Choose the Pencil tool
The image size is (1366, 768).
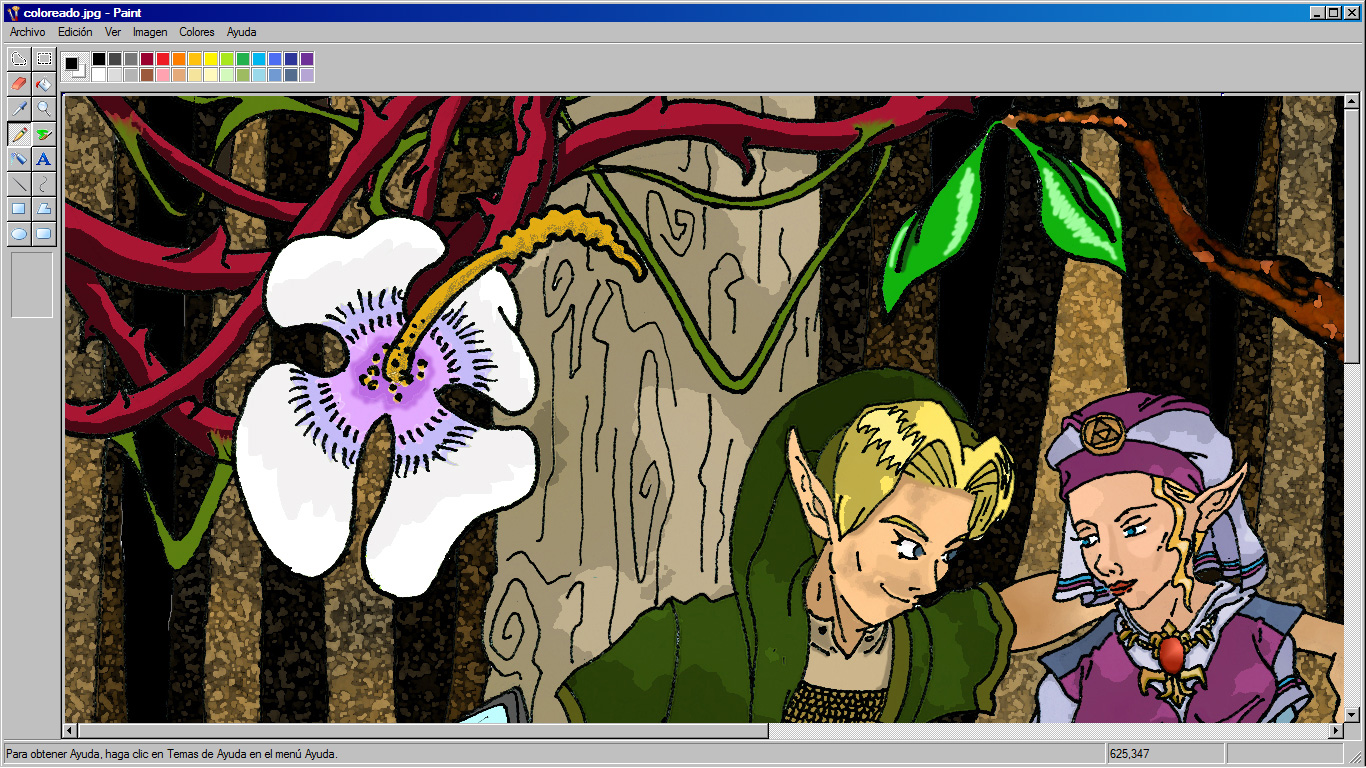tap(18, 133)
